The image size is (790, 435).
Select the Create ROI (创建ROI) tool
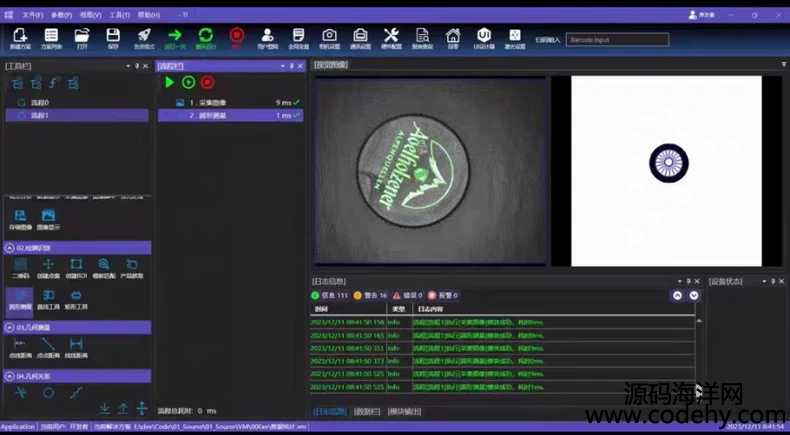(76, 269)
